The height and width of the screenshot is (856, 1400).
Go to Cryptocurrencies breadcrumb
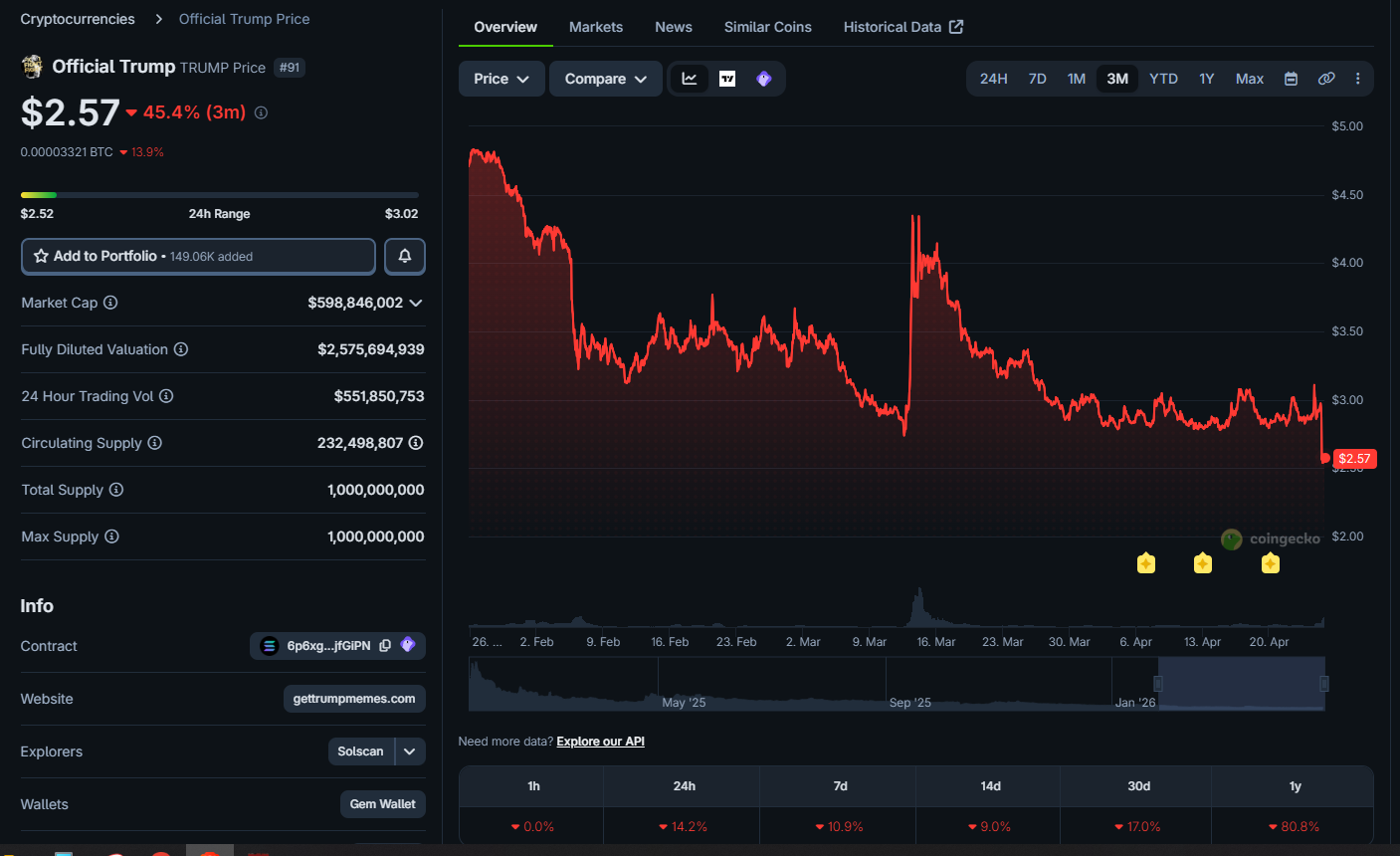click(x=78, y=19)
